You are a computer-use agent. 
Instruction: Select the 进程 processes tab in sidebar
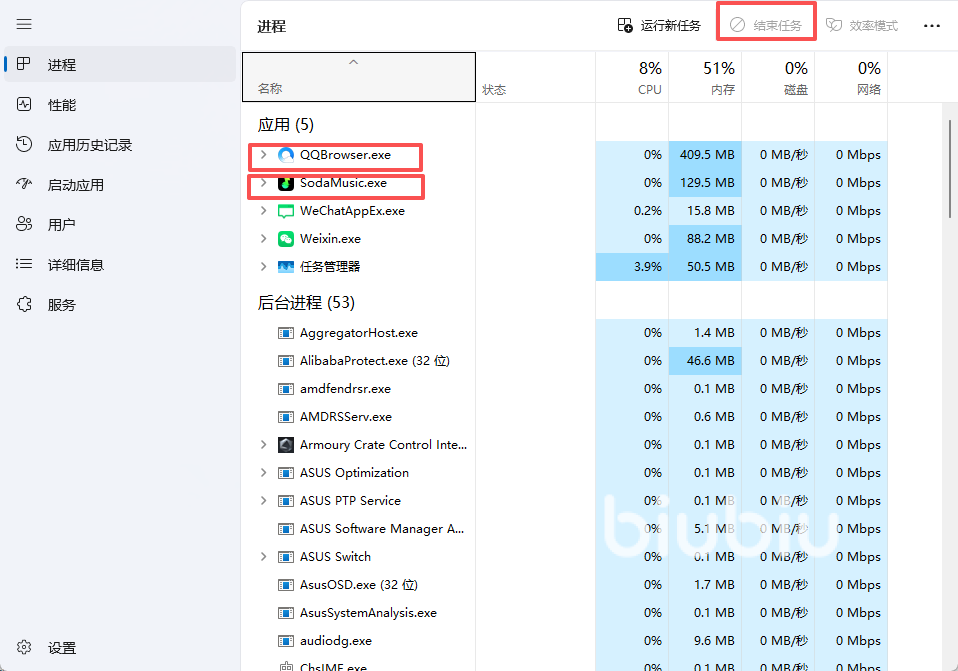coord(61,65)
